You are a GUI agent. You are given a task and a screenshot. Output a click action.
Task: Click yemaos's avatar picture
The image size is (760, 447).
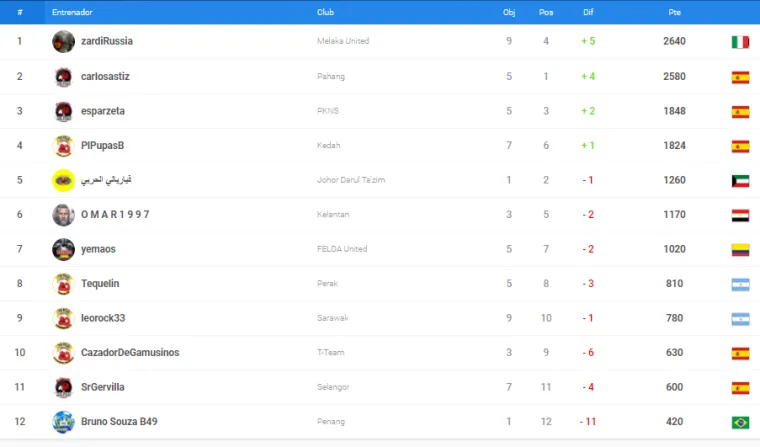tap(63, 249)
